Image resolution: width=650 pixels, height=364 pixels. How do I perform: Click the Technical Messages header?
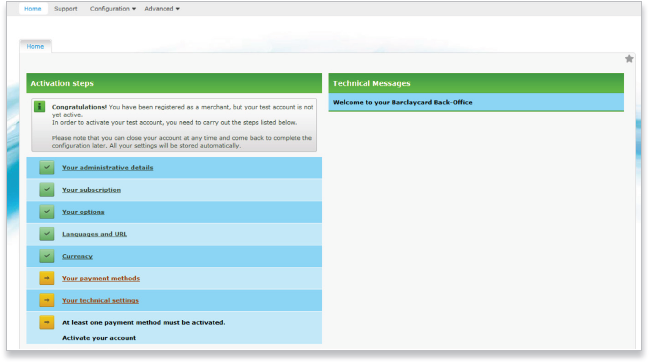(476, 83)
